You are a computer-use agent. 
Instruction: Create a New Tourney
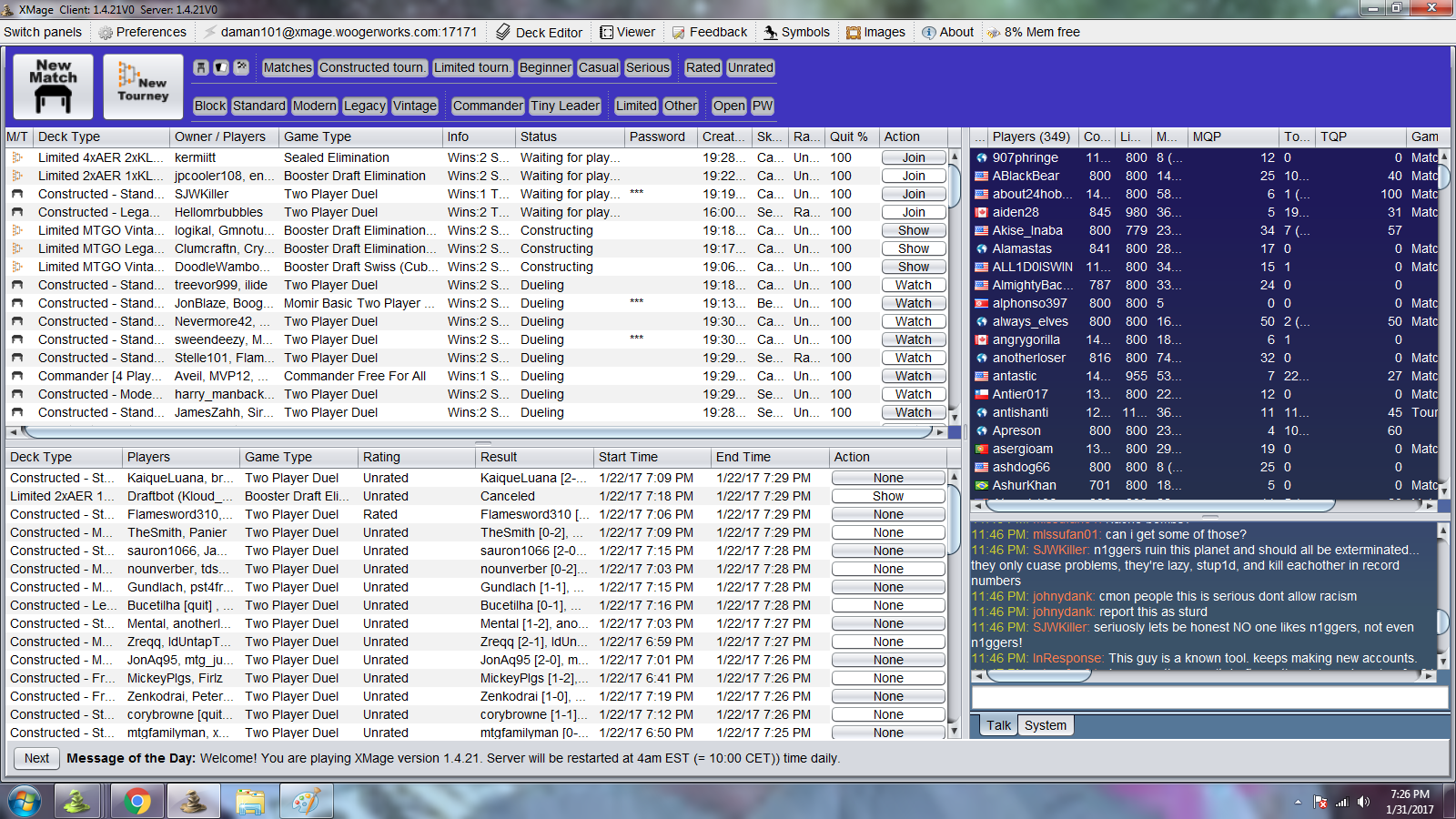point(143,86)
